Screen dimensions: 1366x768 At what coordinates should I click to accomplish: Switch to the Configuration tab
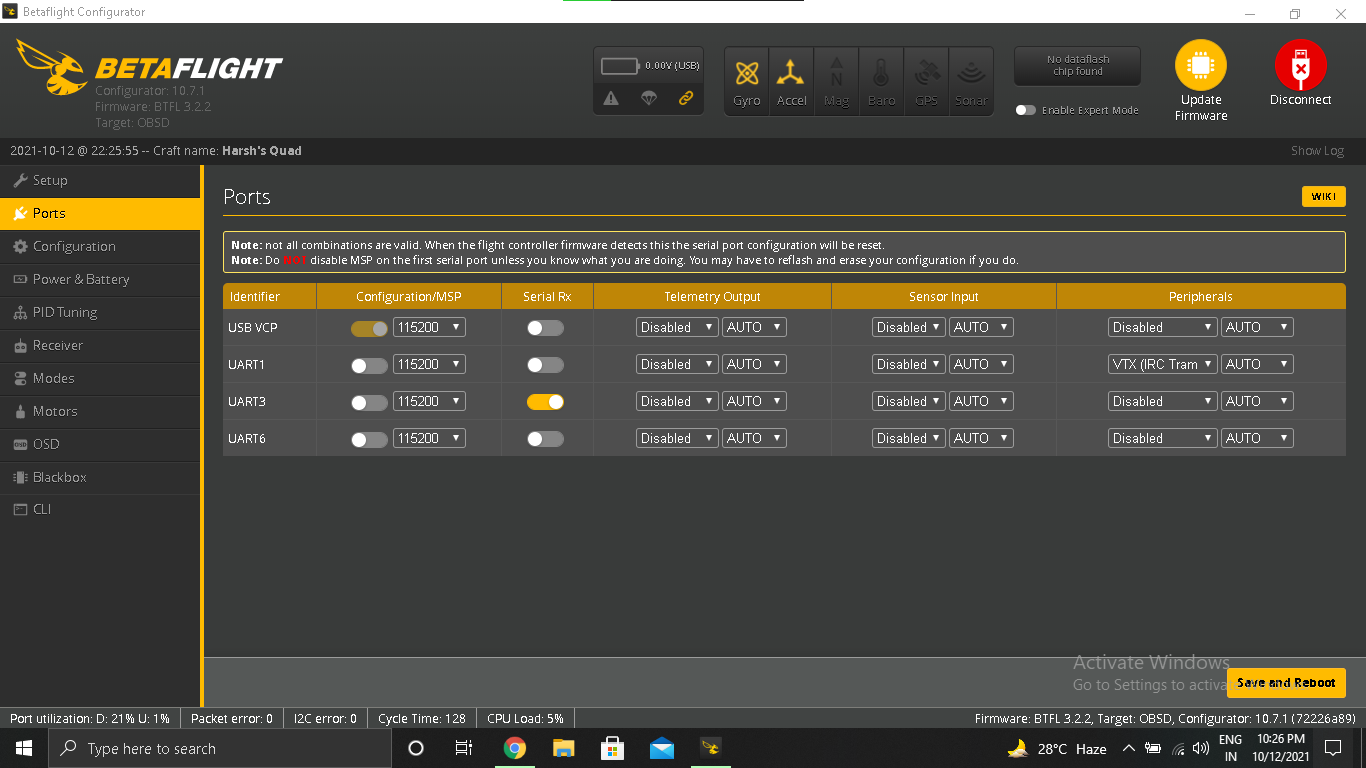click(x=74, y=246)
